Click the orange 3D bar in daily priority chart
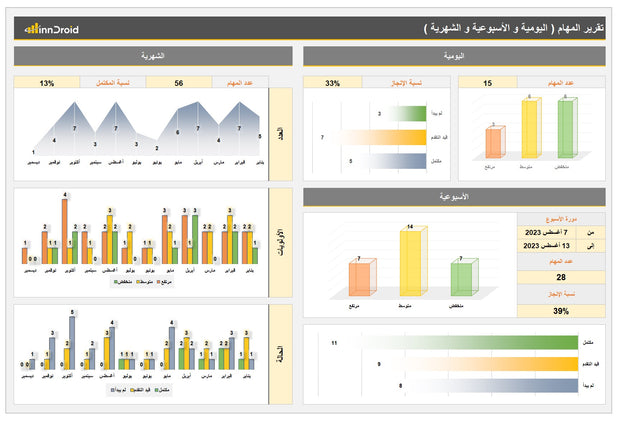Image resolution: width=620 pixels, height=421 pixels. [495, 142]
